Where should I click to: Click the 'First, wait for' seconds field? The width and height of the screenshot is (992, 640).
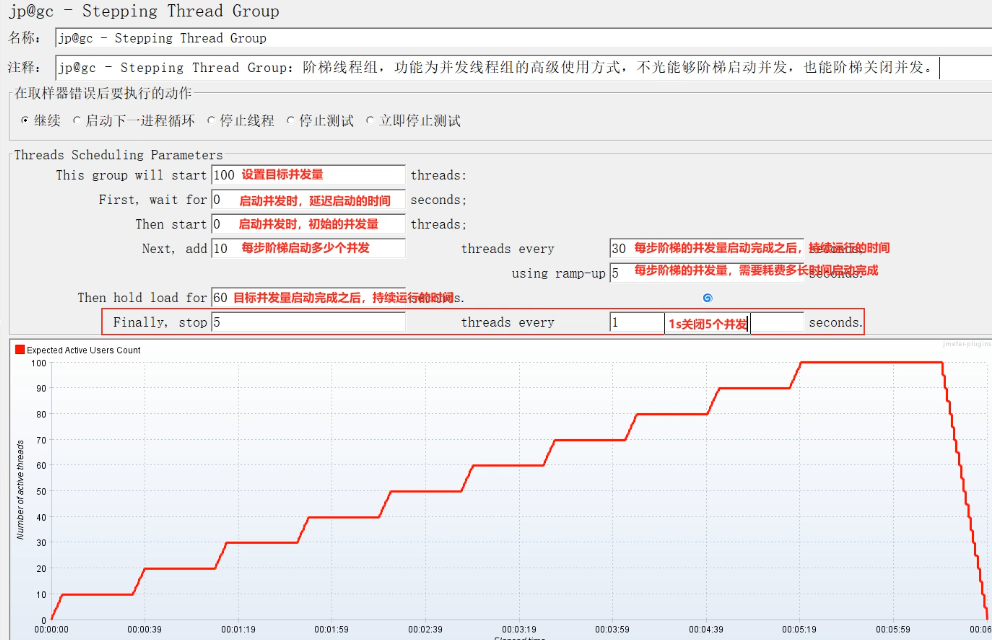[x=308, y=200]
